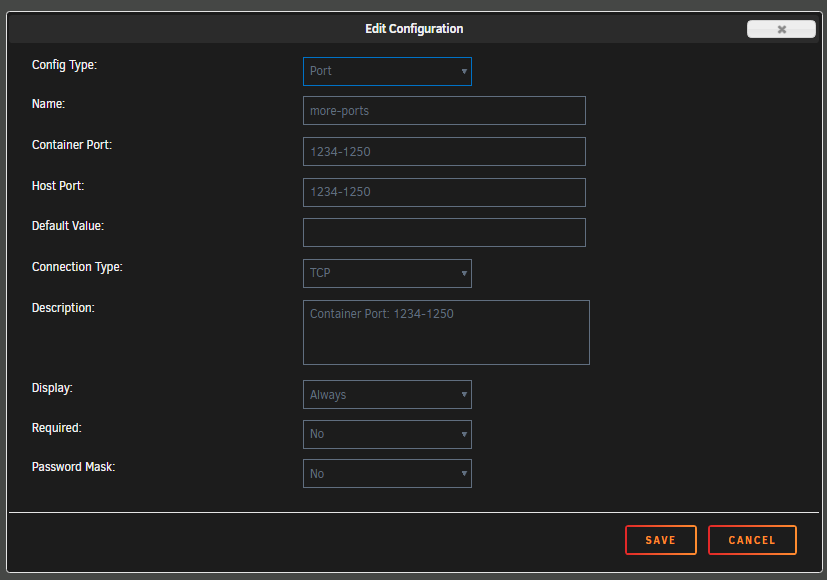Open the Connection Type dropdown showing TCP

(x=387, y=273)
